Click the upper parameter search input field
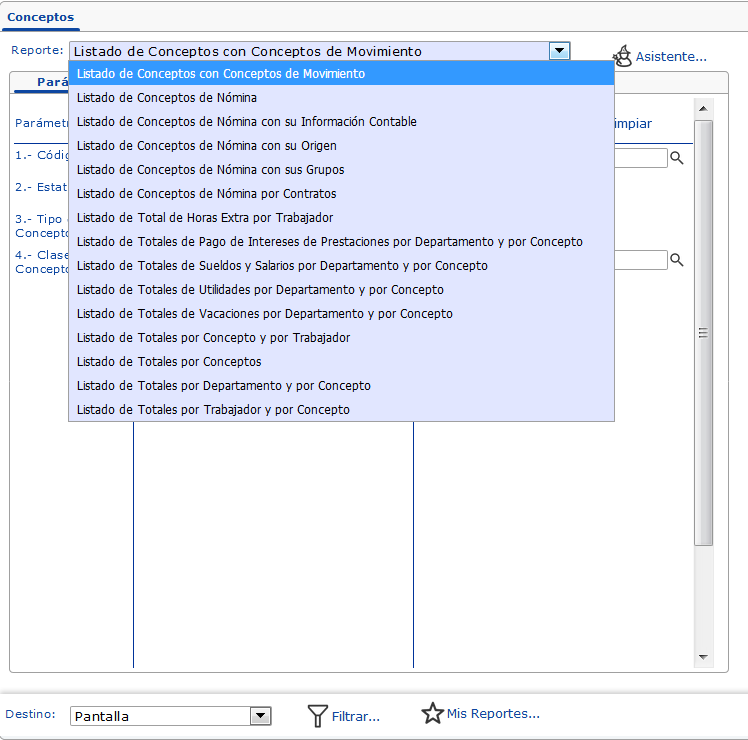The height and width of the screenshot is (740, 748). (x=640, y=158)
